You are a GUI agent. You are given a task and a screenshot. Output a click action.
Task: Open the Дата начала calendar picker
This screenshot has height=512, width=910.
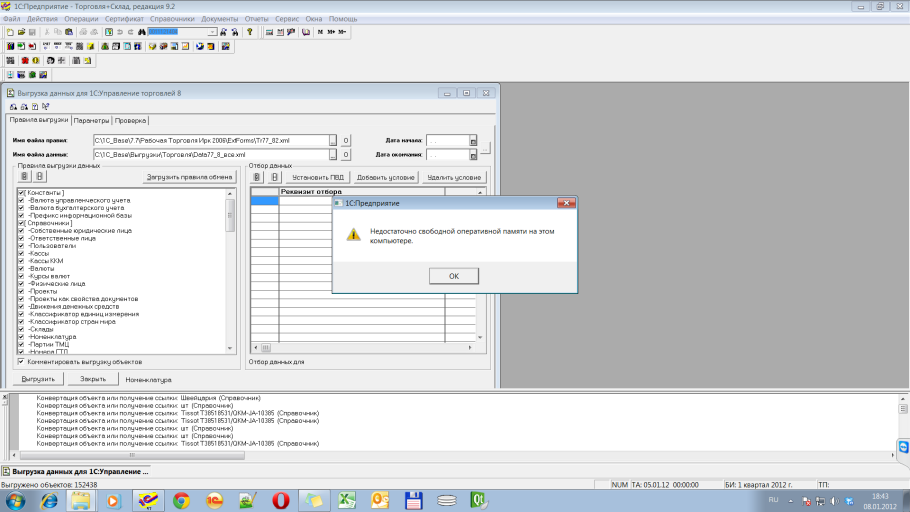[473, 141]
